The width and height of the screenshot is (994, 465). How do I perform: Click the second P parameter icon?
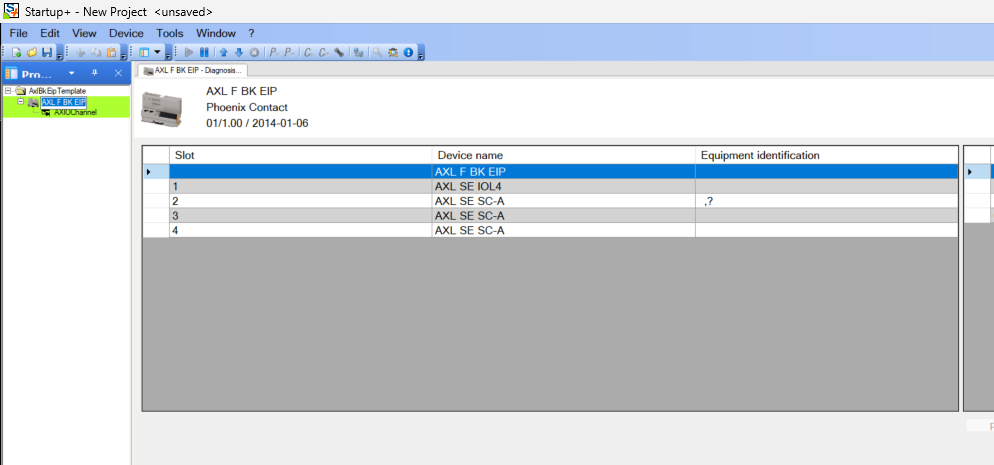[289, 53]
